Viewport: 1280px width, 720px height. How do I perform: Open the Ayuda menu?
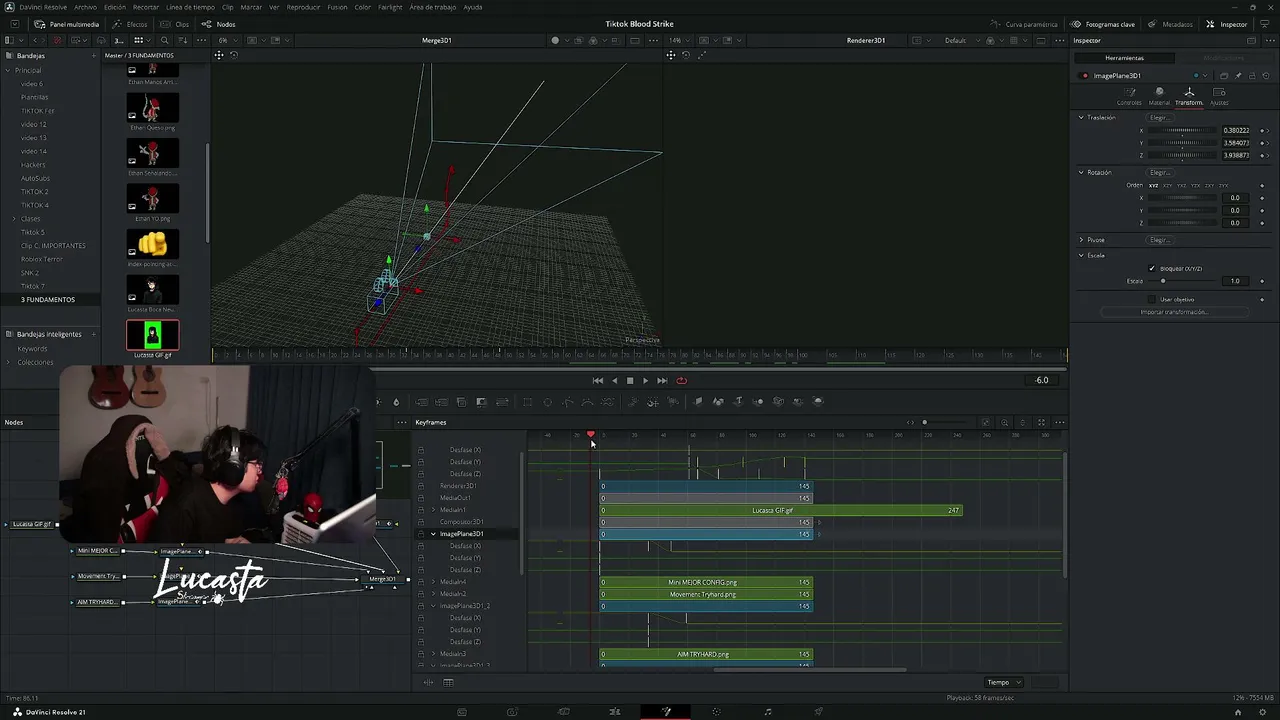coord(473,7)
